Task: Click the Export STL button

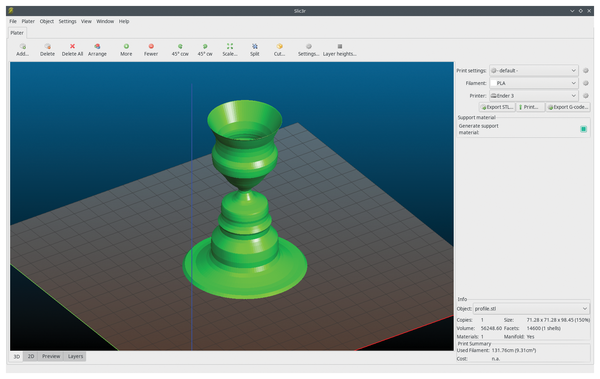Action: tap(497, 107)
